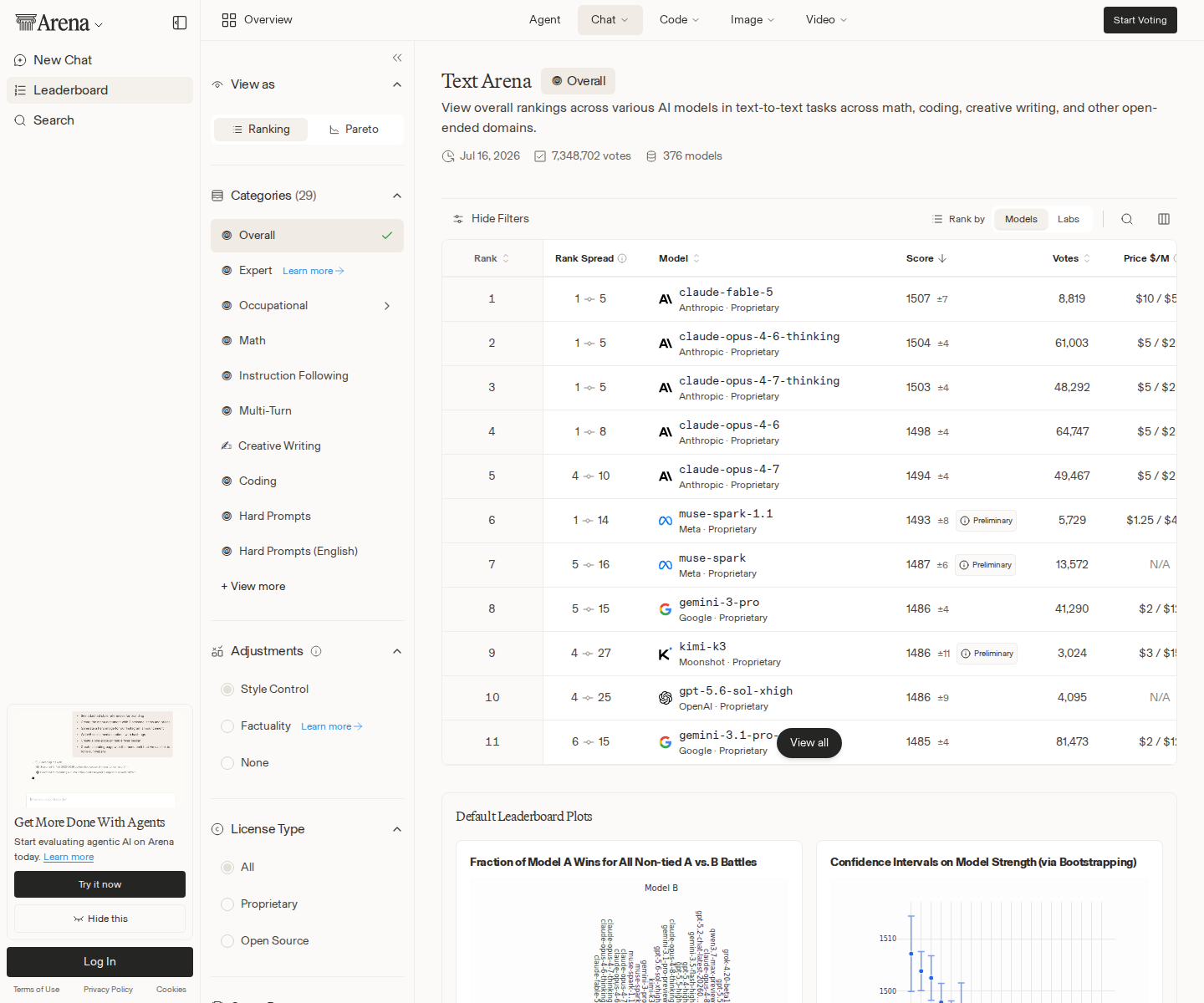Image resolution: width=1204 pixels, height=1003 pixels.
Task: Collapse filters with double chevron icon
Action: pyautogui.click(x=397, y=58)
